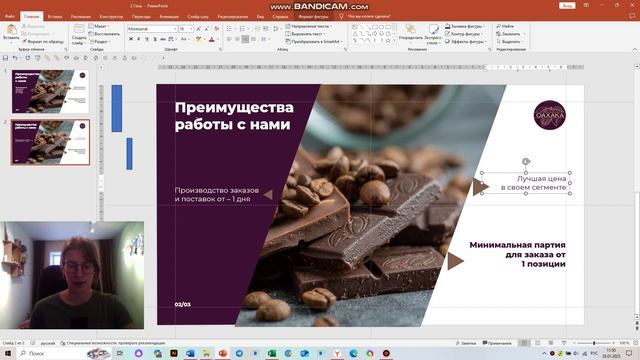640x360 pixels.
Task: Open the Section (Раздел) dropdown
Action: coord(99,42)
